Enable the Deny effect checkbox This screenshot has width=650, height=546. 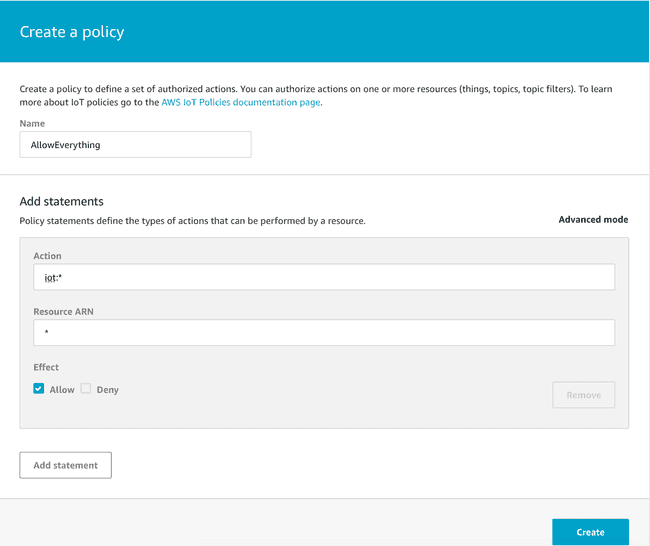[86, 389]
